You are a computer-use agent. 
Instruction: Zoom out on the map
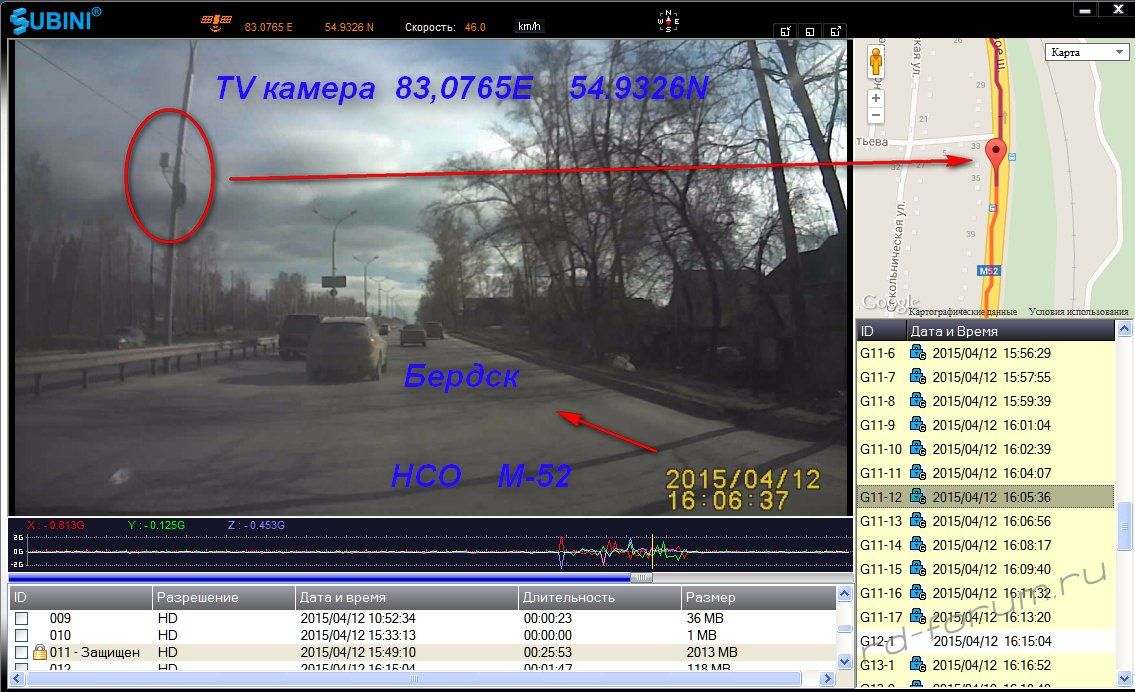point(876,116)
